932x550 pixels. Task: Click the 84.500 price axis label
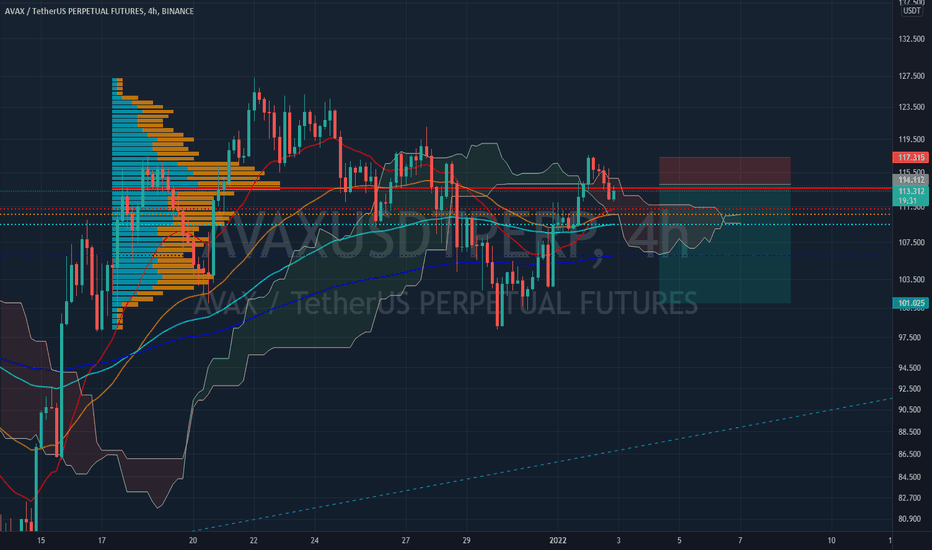912,477
